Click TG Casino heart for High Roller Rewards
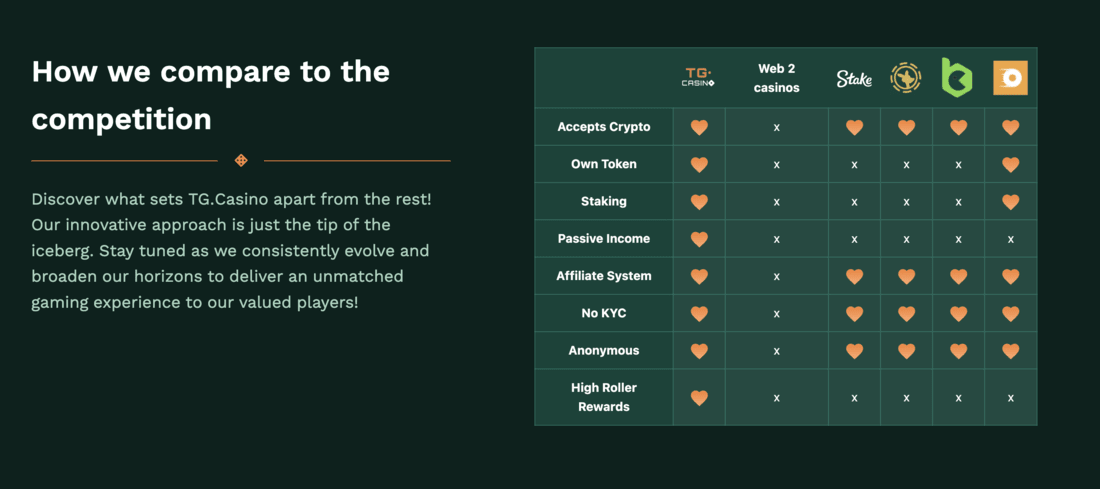This screenshot has height=489, width=1100. (x=699, y=398)
